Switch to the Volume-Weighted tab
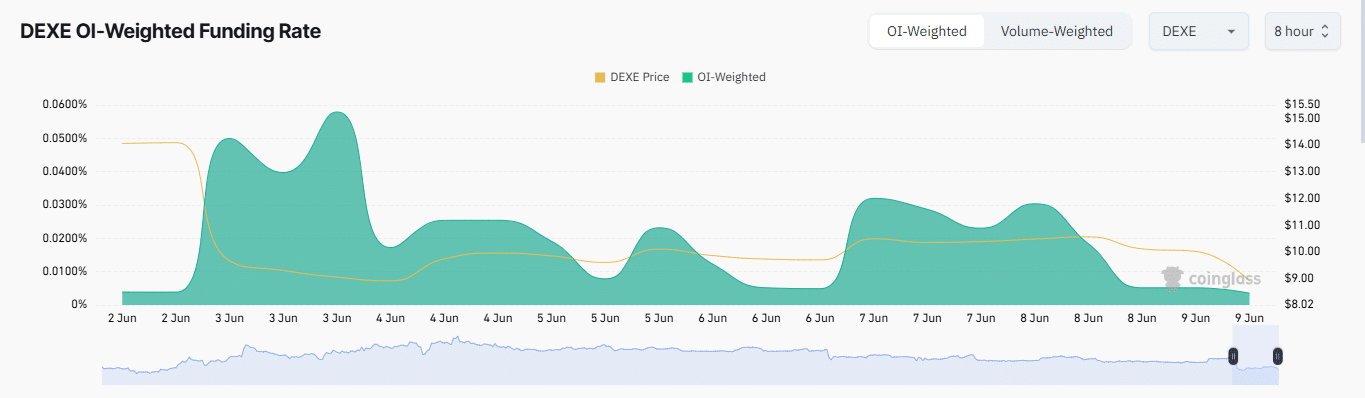The image size is (1365, 398). coord(1057,31)
